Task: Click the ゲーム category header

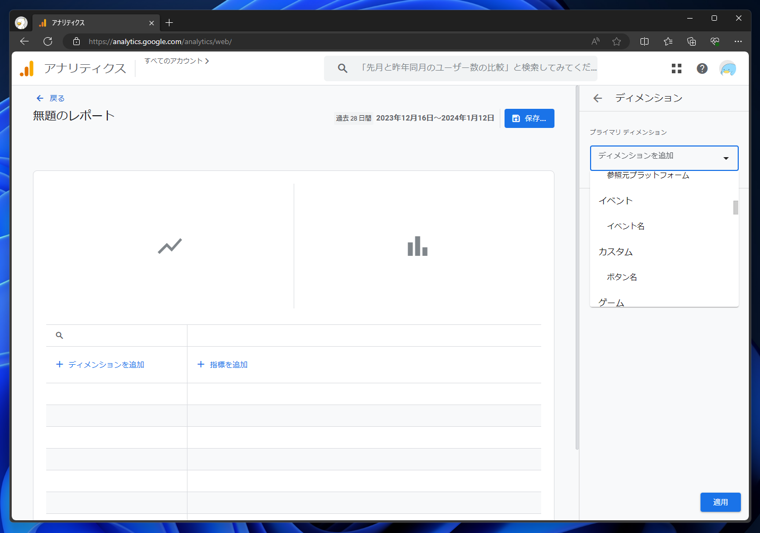Action: point(611,302)
